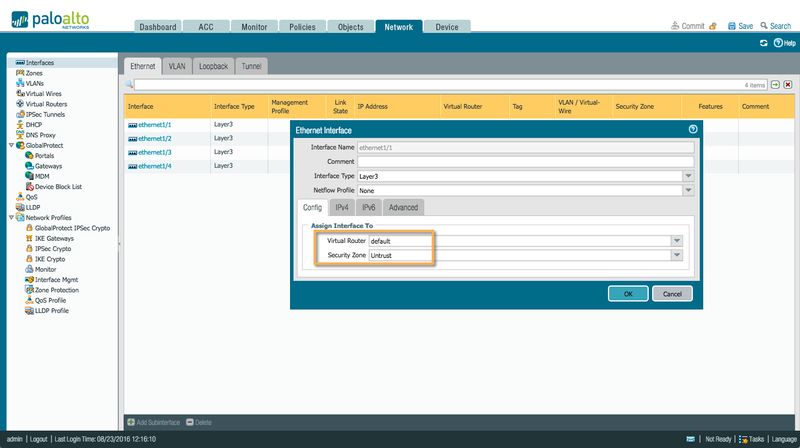Open the Tasks icon in status bar

coord(742,439)
